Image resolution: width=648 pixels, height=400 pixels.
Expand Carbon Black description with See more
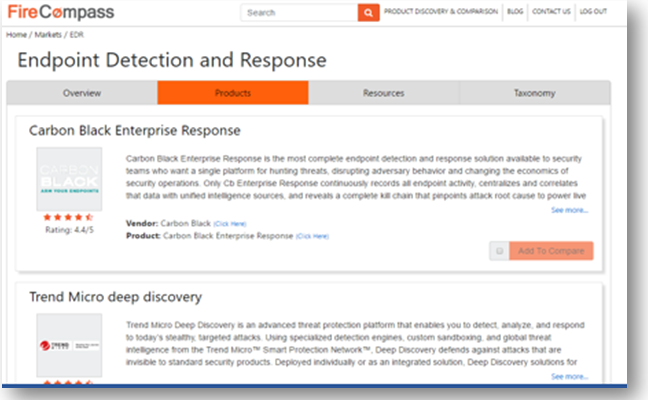click(569, 210)
